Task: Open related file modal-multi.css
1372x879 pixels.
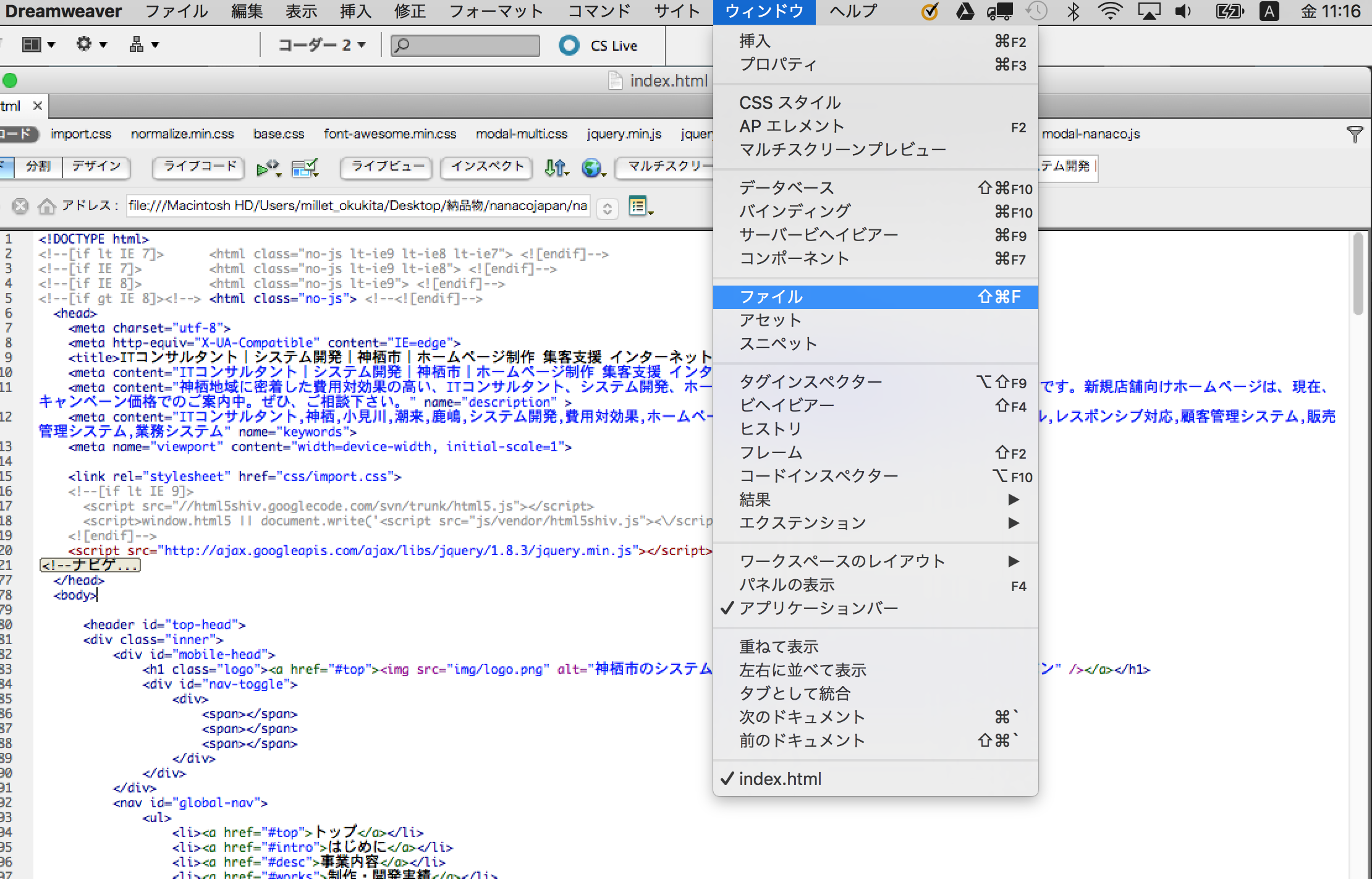Action: [x=522, y=134]
